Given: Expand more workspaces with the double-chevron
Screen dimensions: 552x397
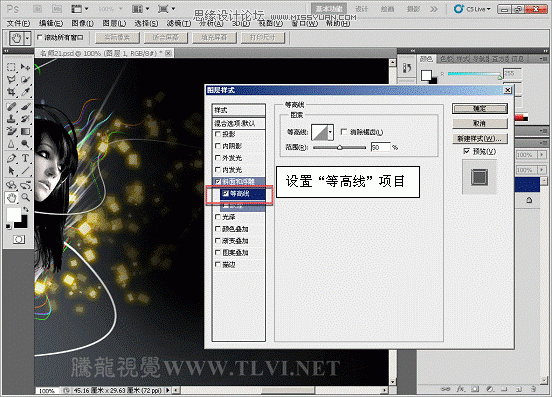Looking at the screenshot, I should tap(434, 9).
